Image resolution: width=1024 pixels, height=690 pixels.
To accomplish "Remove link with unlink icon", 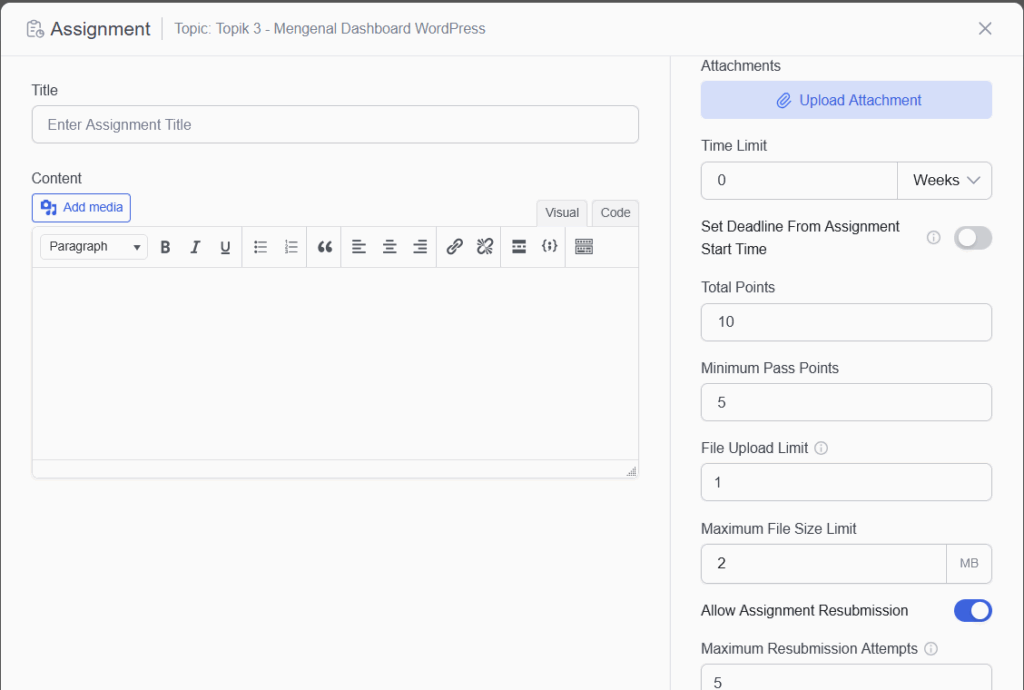I will point(485,247).
